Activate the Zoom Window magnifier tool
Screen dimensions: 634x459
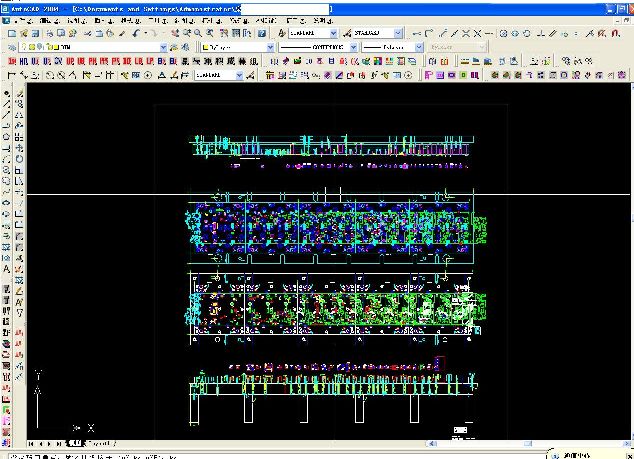pos(198,34)
